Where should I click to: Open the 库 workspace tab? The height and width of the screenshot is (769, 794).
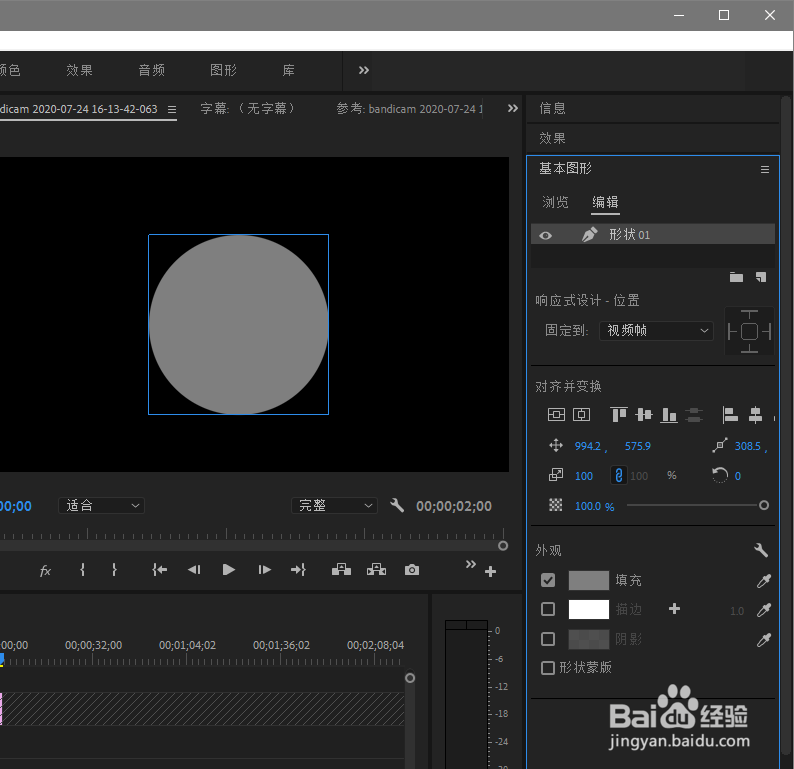(x=288, y=70)
